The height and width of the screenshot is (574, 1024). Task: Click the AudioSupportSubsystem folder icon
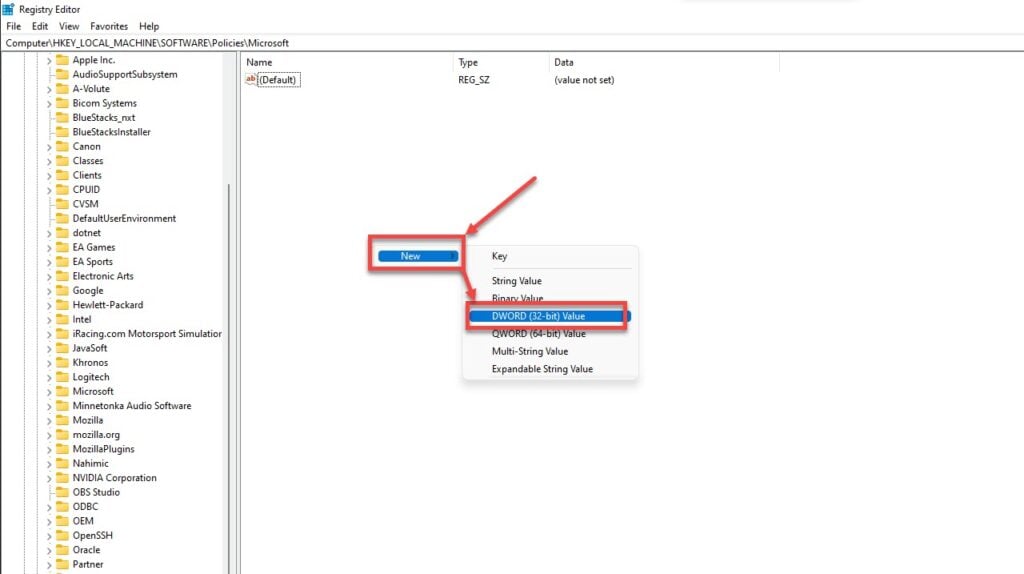click(62, 74)
